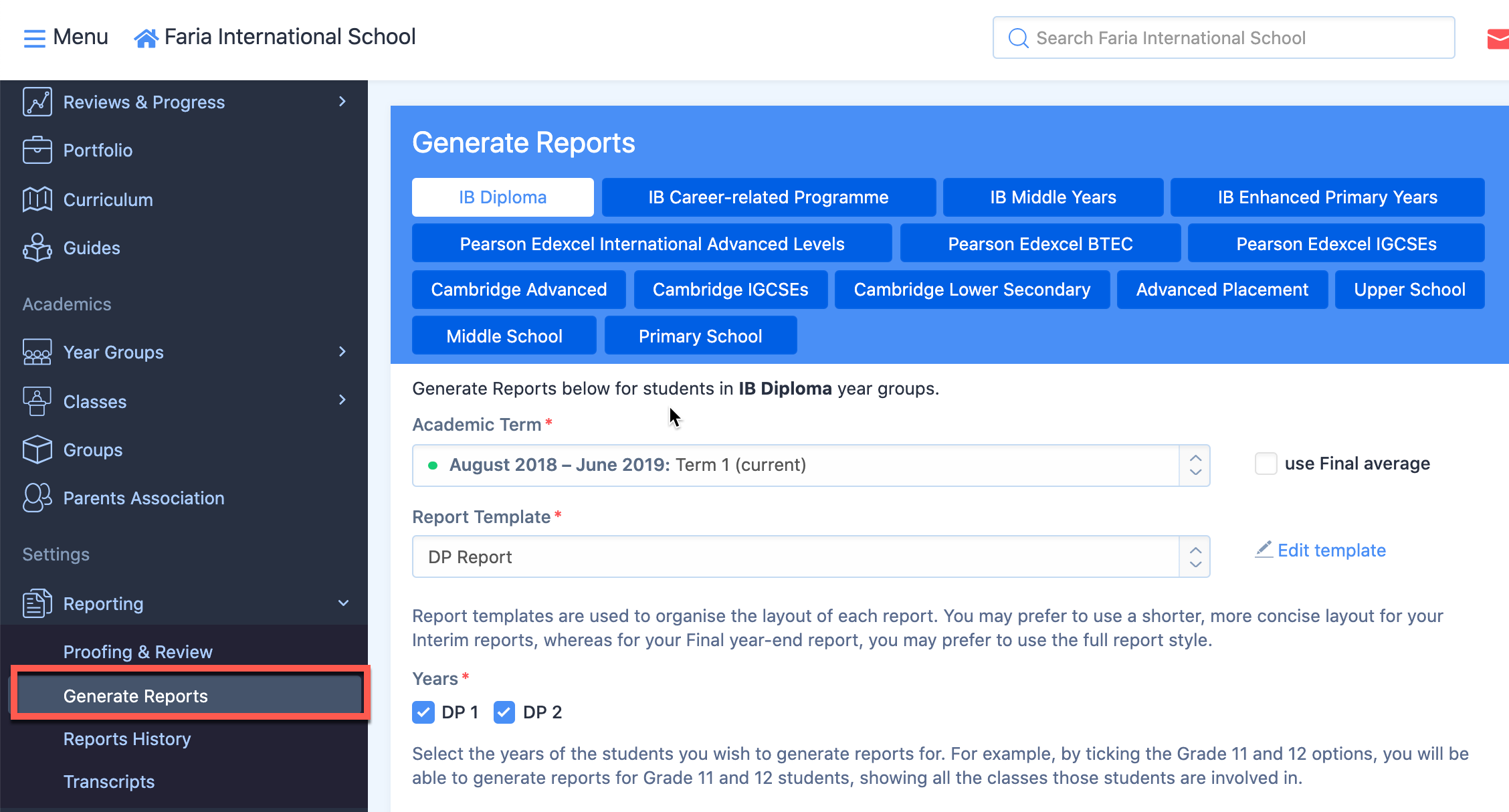The width and height of the screenshot is (1509, 812).
Task: Open the hamburger Menu icon
Action: click(x=34, y=38)
